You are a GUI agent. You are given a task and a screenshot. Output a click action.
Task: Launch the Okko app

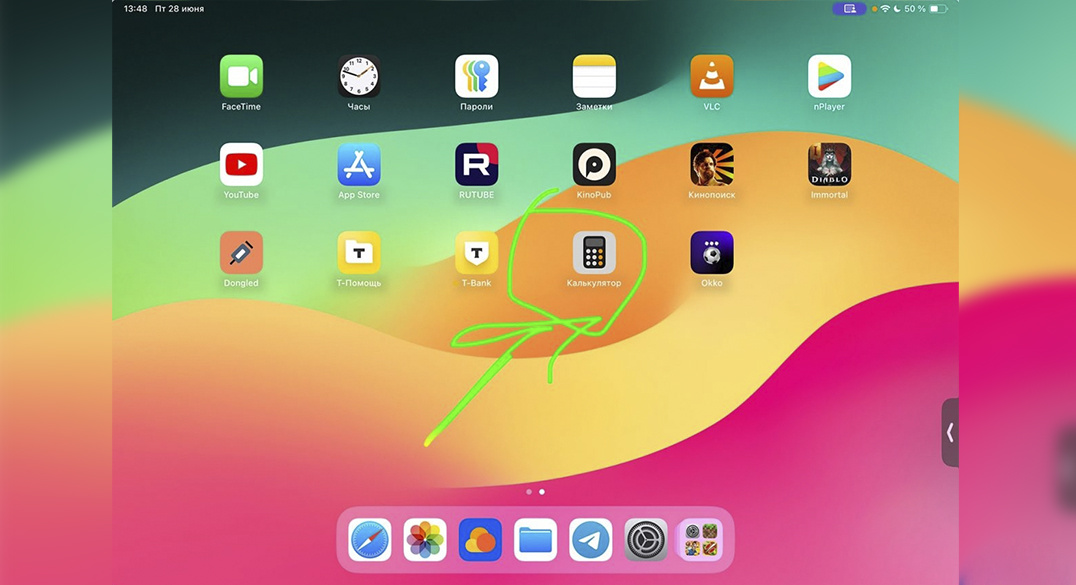click(x=712, y=253)
